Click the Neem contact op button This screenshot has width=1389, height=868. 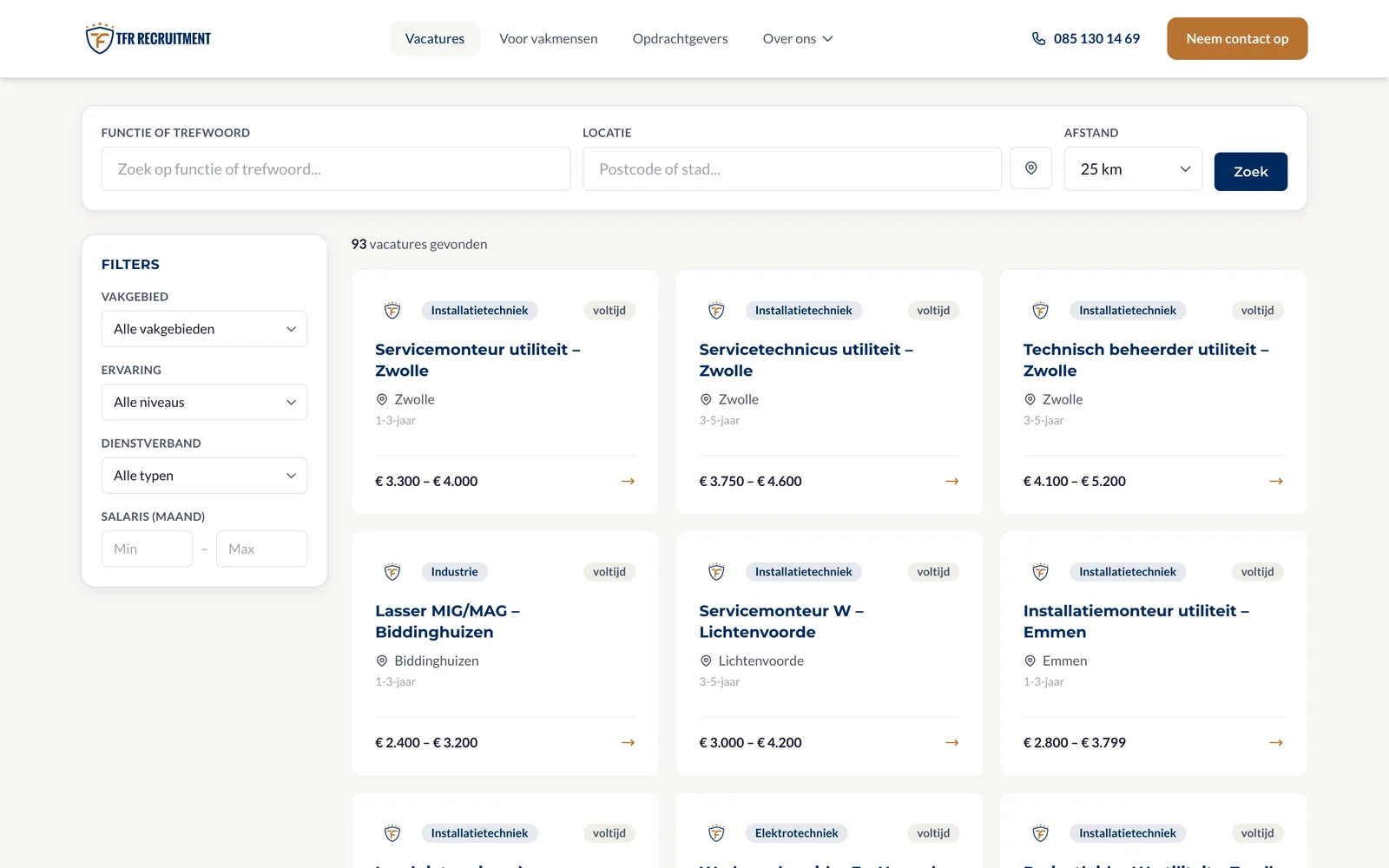1237,38
